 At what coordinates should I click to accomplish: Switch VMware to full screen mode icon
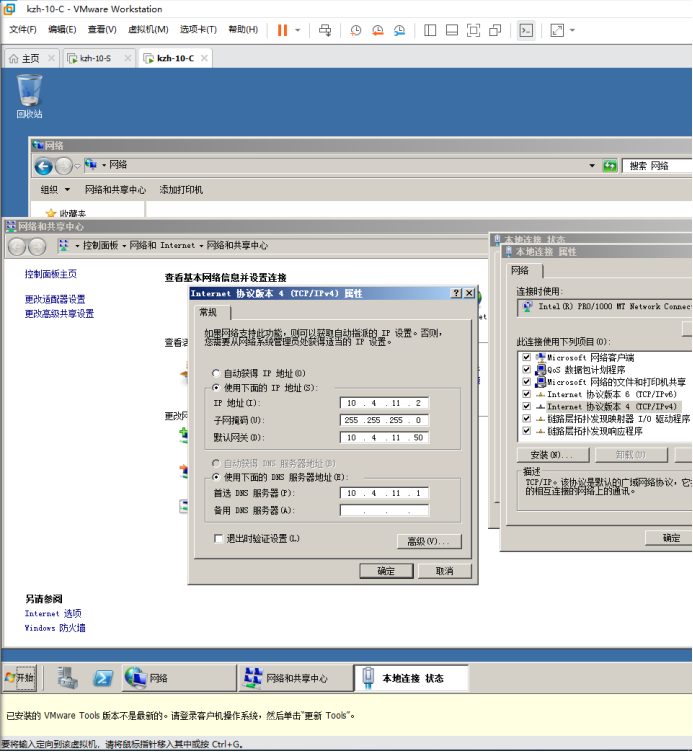click(x=473, y=30)
